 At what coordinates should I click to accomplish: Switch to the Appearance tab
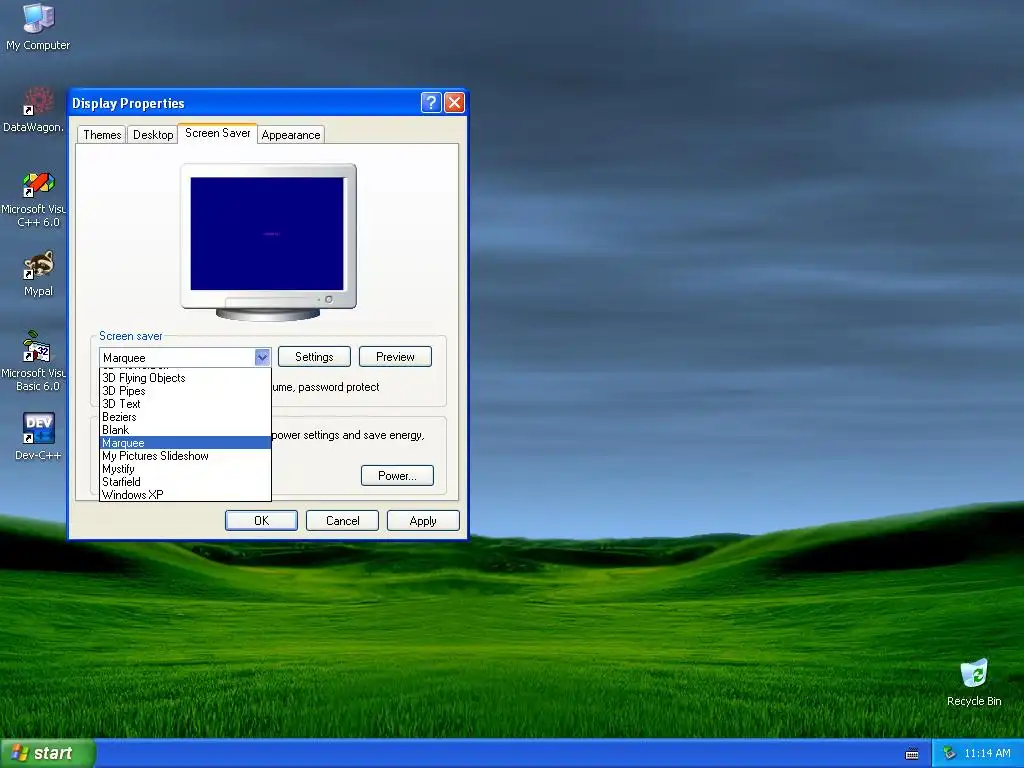point(291,135)
